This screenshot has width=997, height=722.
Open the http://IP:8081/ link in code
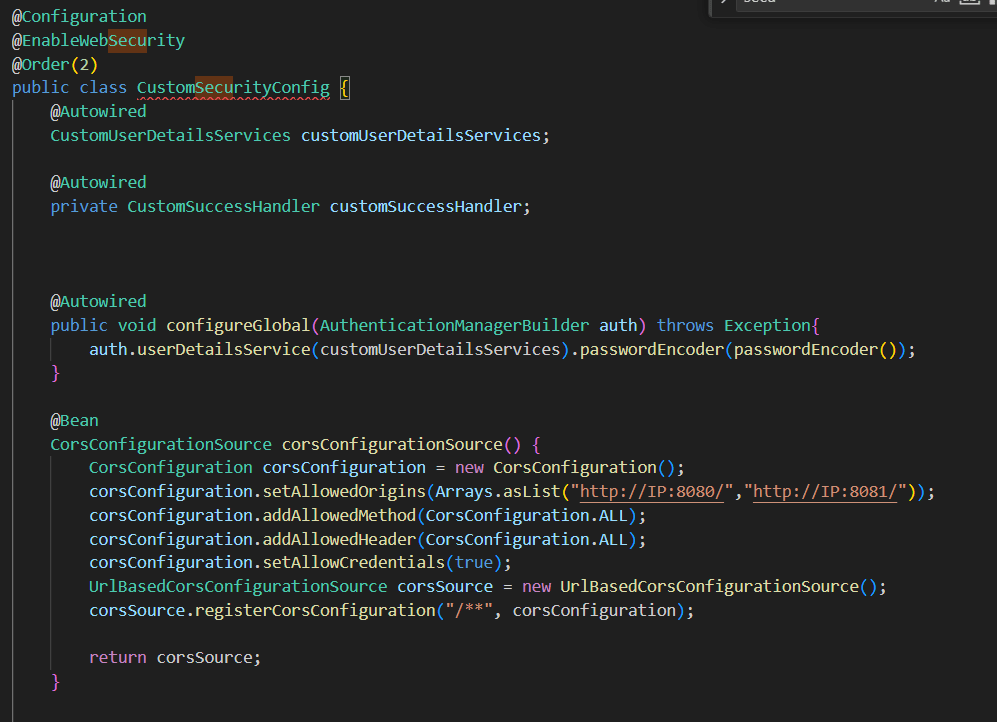pos(828,491)
